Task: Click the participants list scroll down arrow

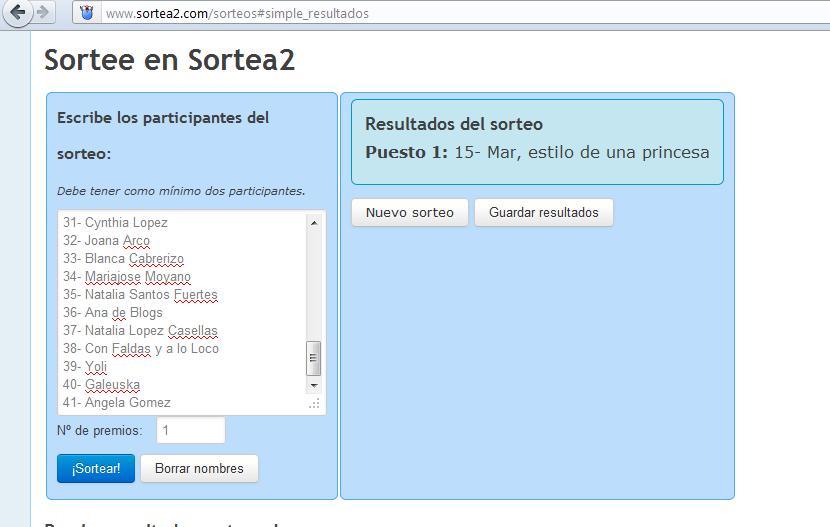Action: coord(314,385)
